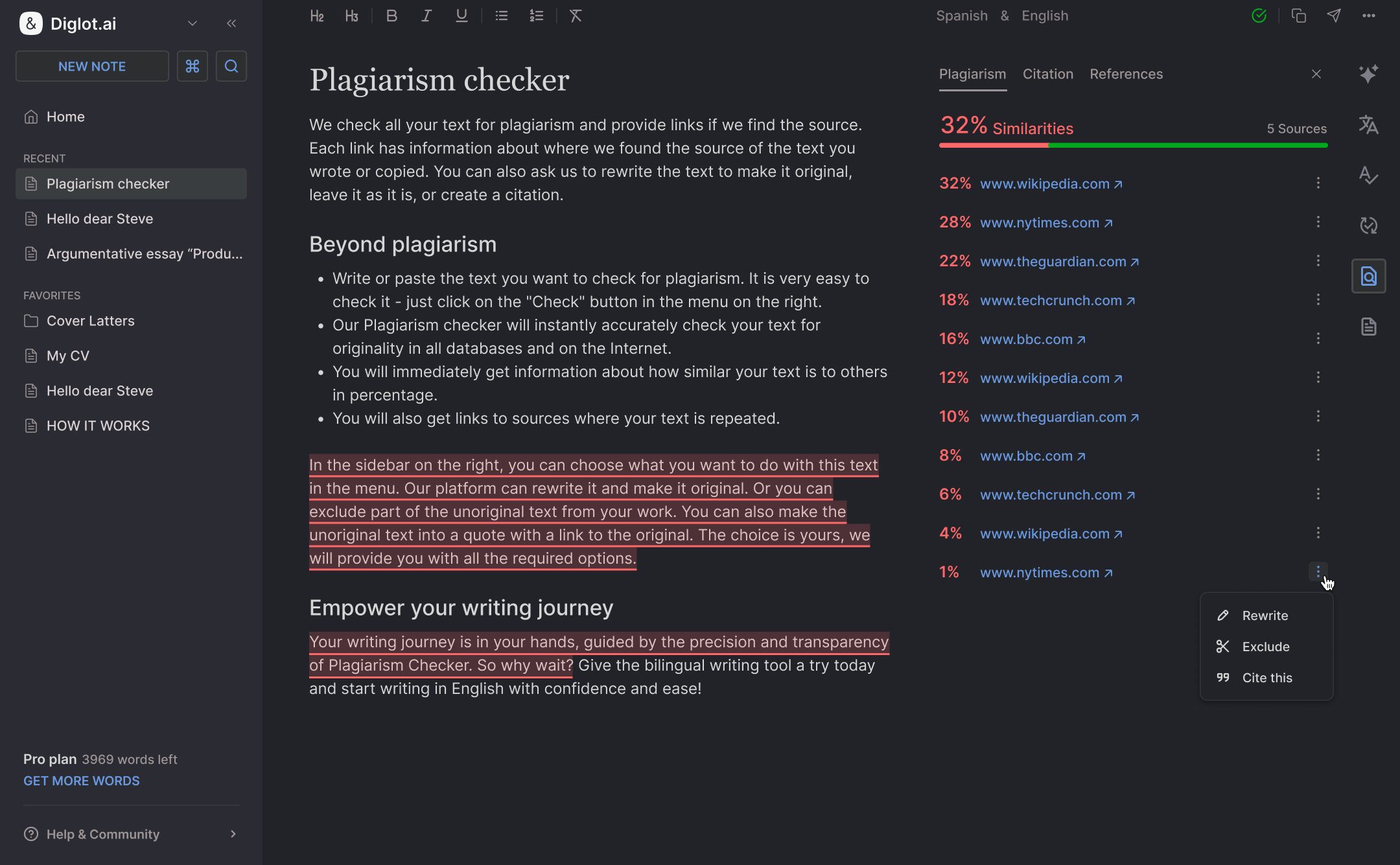Screen dimensions: 1400x865
Task: Select the plagiarism checker icon
Action: pyautogui.click(x=1369, y=275)
